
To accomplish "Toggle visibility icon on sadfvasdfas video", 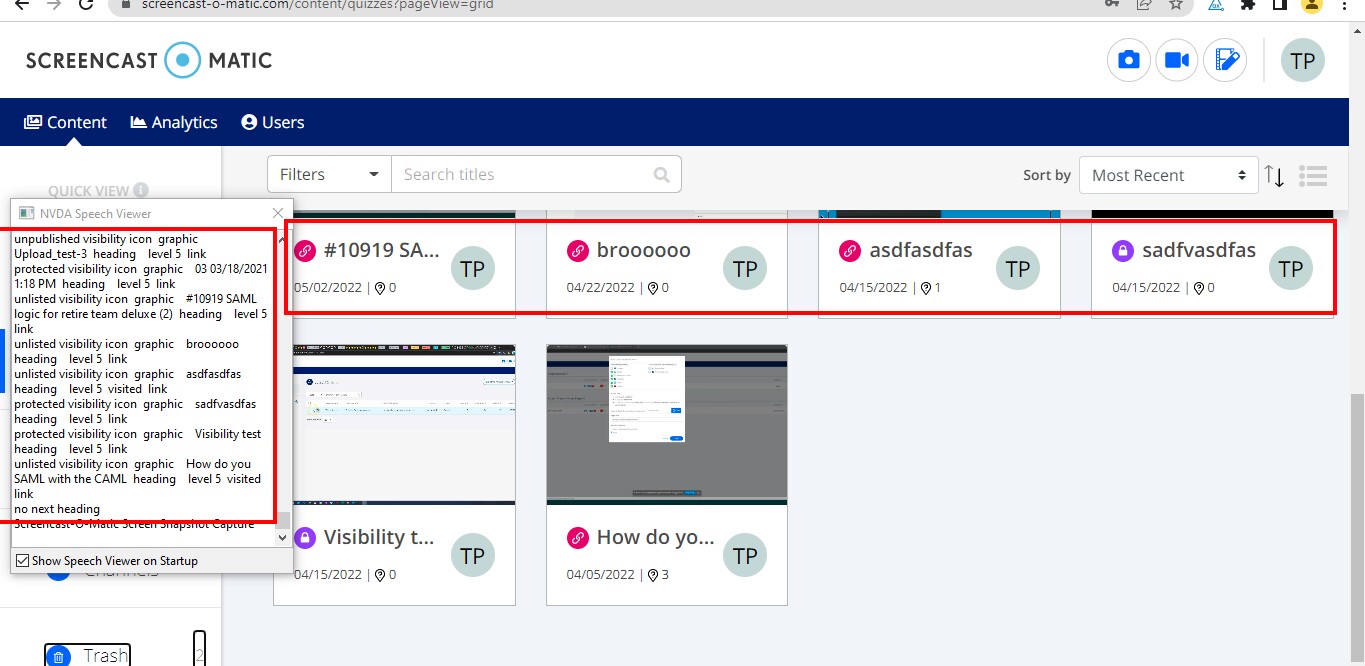I will point(1121,250).
